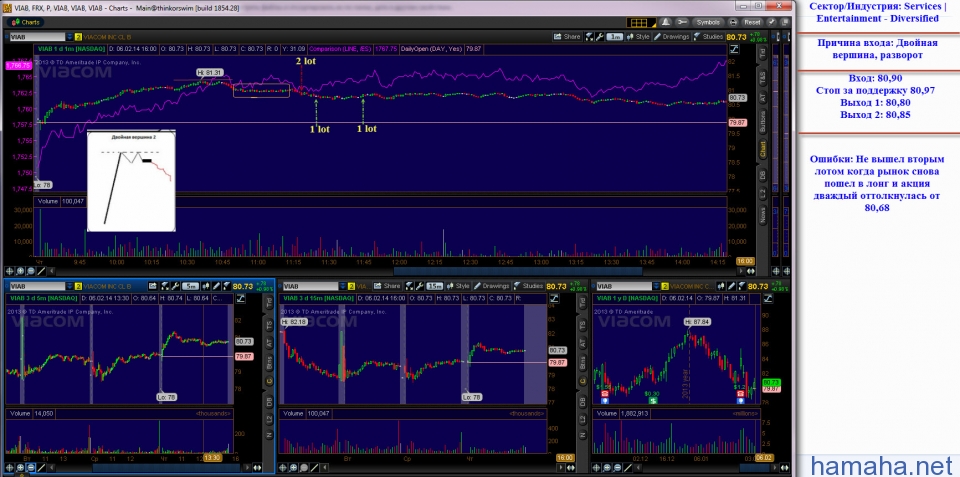This screenshot has width=960, height=477.
Task: Click Share on the 15m chart toolbar
Action: (x=387, y=286)
